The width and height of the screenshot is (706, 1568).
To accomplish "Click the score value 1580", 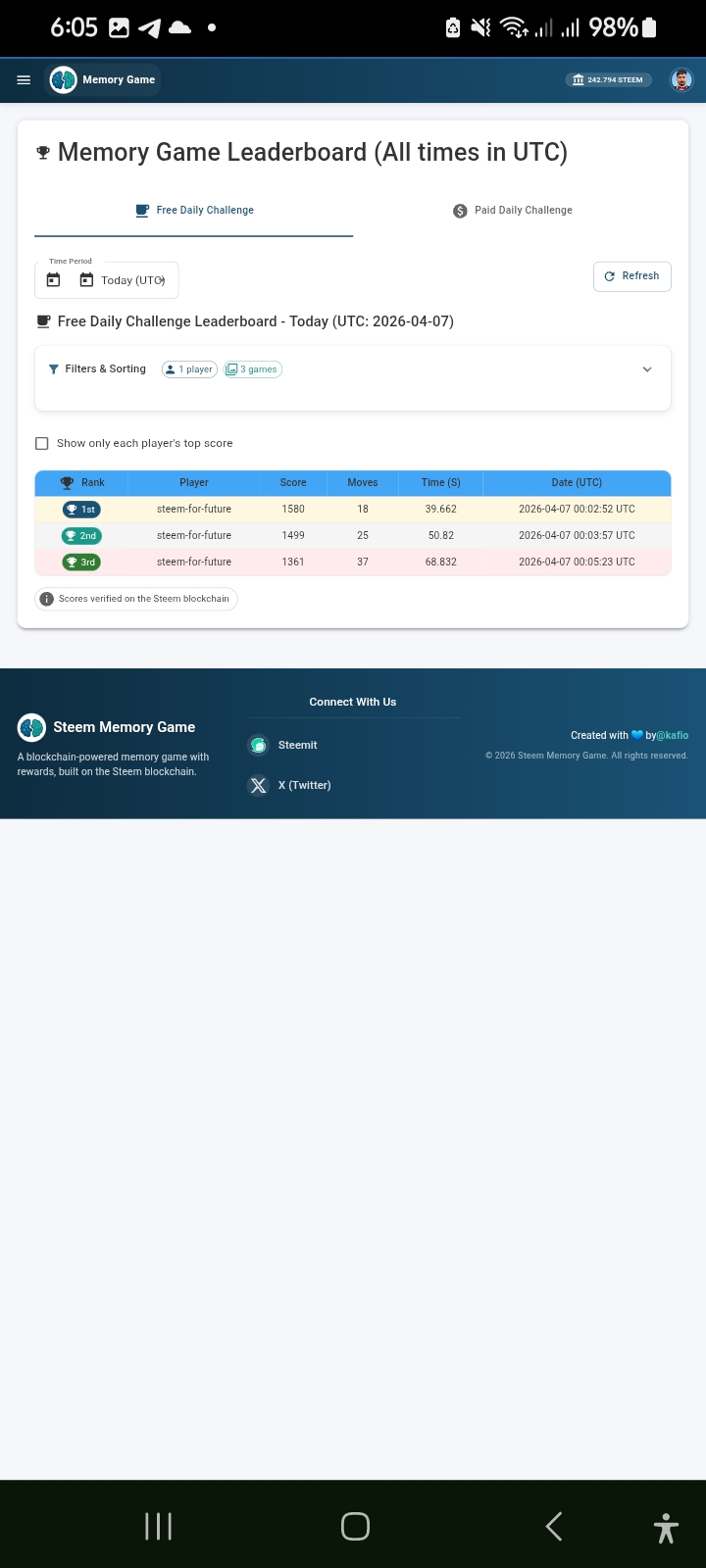I will (293, 510).
